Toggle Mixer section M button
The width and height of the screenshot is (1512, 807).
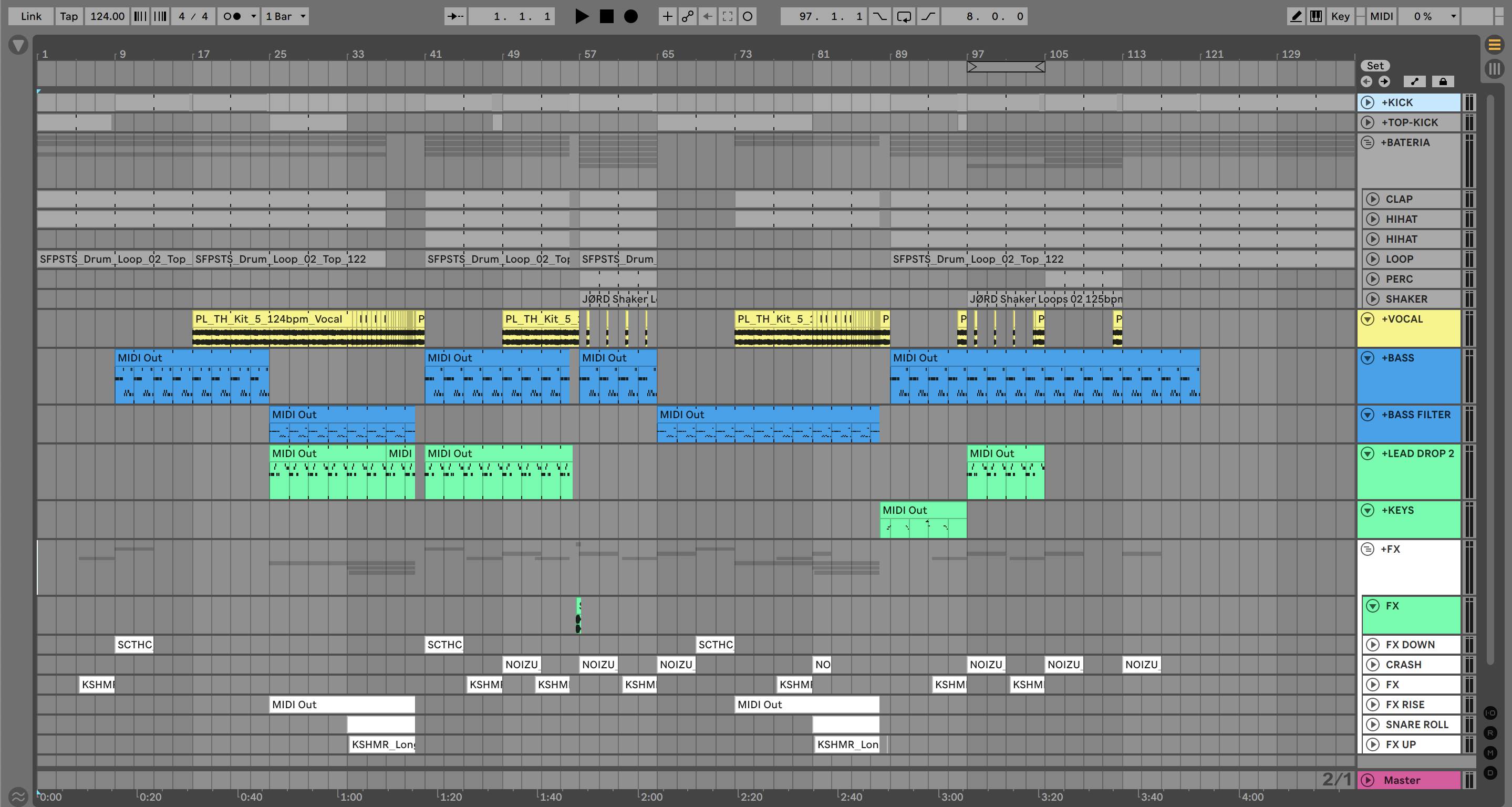click(x=1490, y=753)
